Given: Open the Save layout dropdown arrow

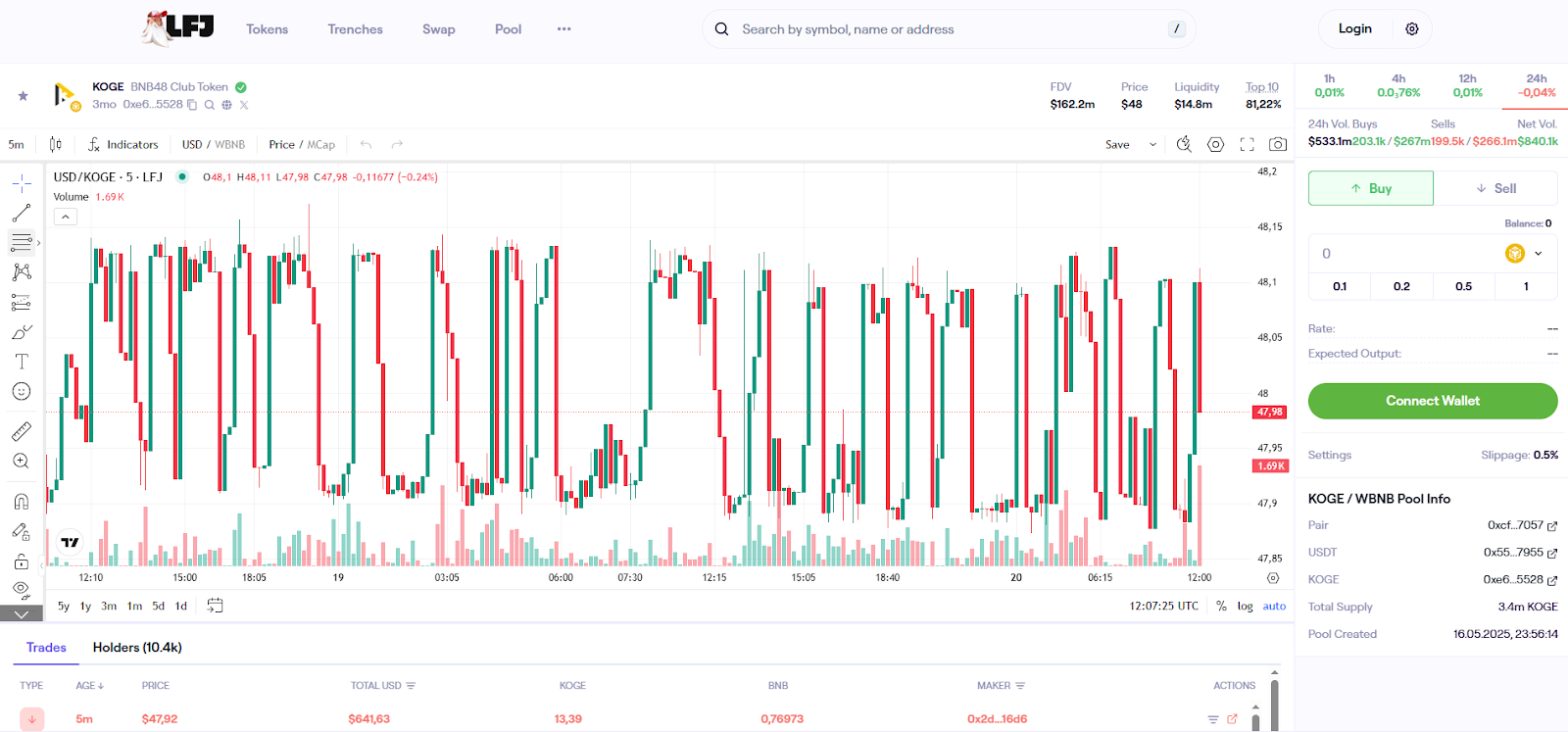Looking at the screenshot, I should 1152,144.
